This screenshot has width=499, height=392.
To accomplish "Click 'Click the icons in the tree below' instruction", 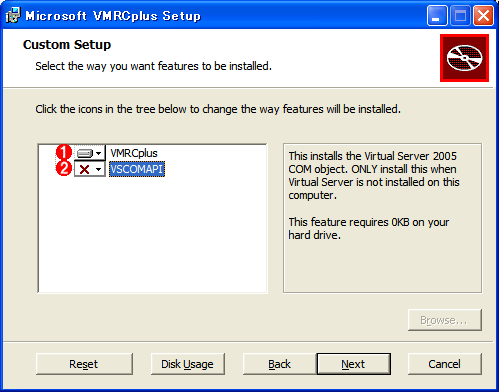I will click(x=218, y=109).
